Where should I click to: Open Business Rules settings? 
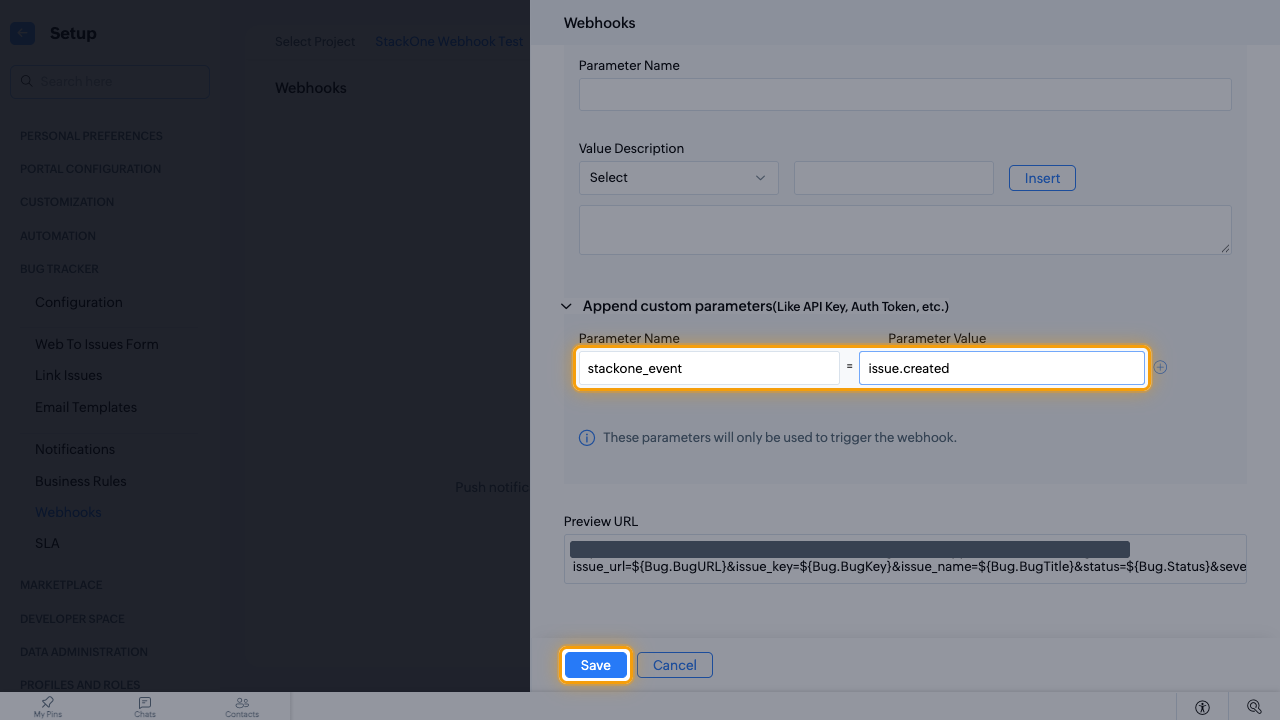(x=81, y=481)
